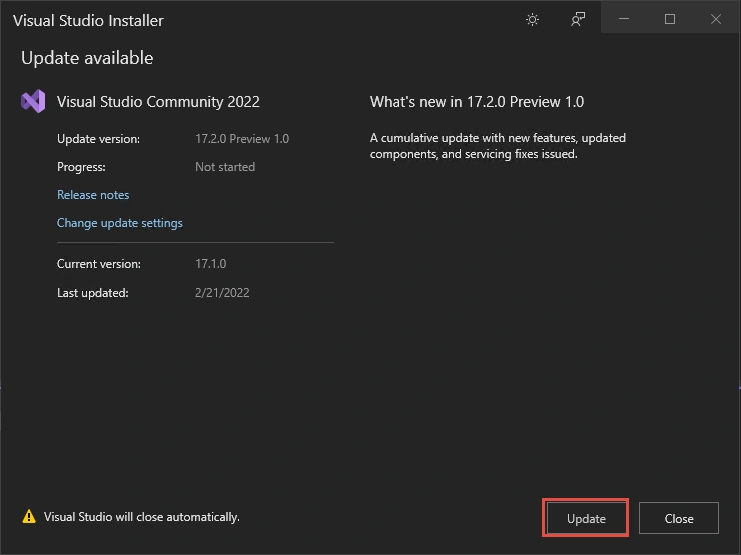Click the last updated date 2/21/2022
This screenshot has height=555, width=741.
(x=222, y=293)
